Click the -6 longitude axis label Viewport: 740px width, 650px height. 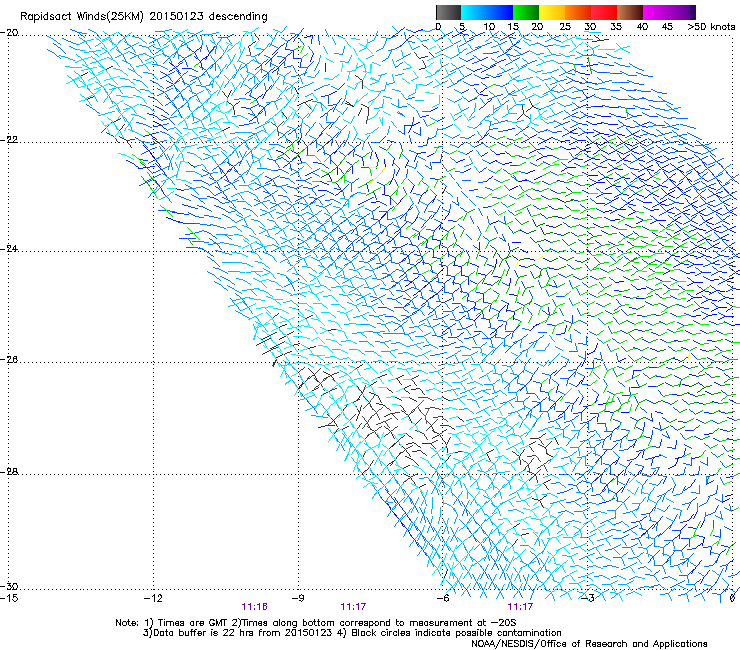click(x=443, y=598)
